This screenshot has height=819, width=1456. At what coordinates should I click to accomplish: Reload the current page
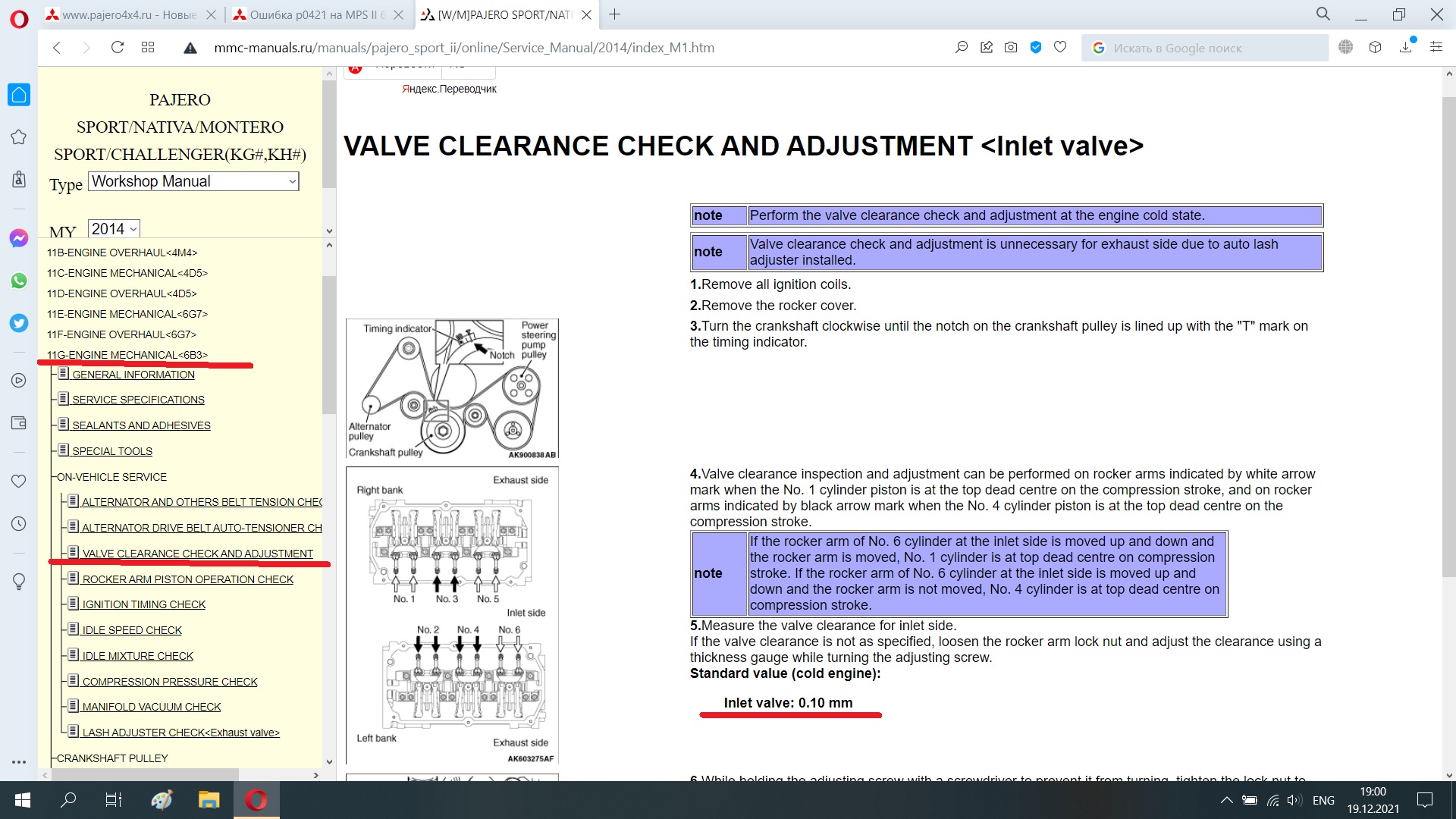(117, 48)
